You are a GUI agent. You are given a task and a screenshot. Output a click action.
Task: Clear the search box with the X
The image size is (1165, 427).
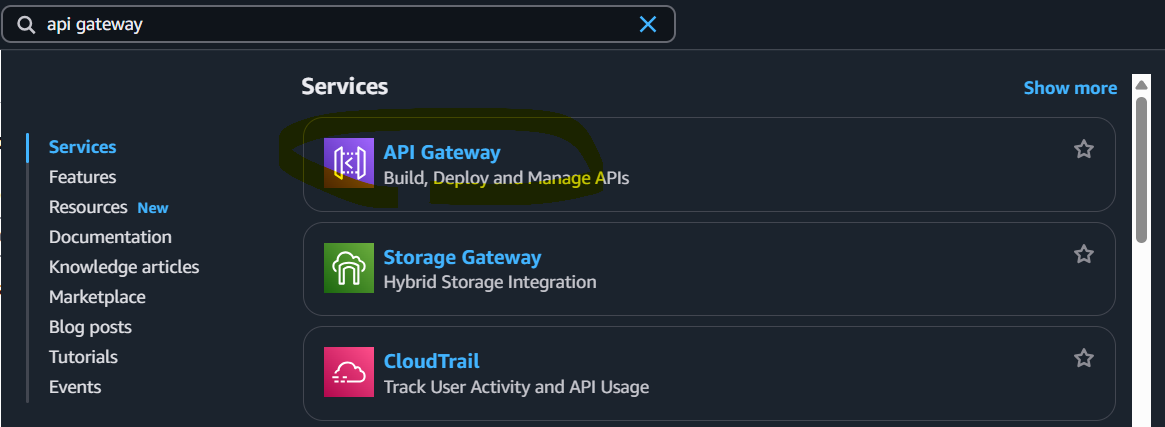(x=648, y=25)
